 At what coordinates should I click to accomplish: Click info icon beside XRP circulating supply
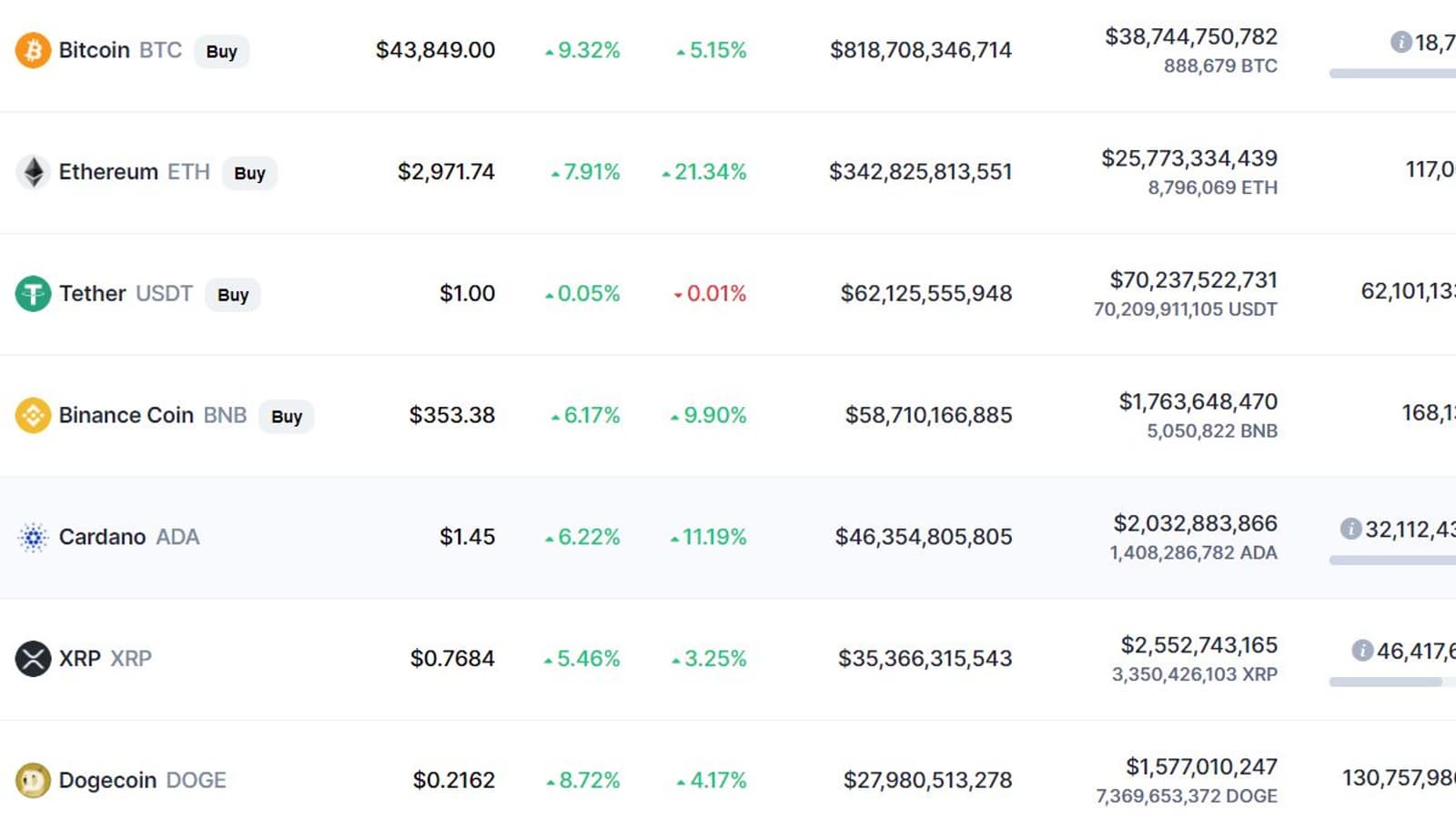pos(1361,651)
